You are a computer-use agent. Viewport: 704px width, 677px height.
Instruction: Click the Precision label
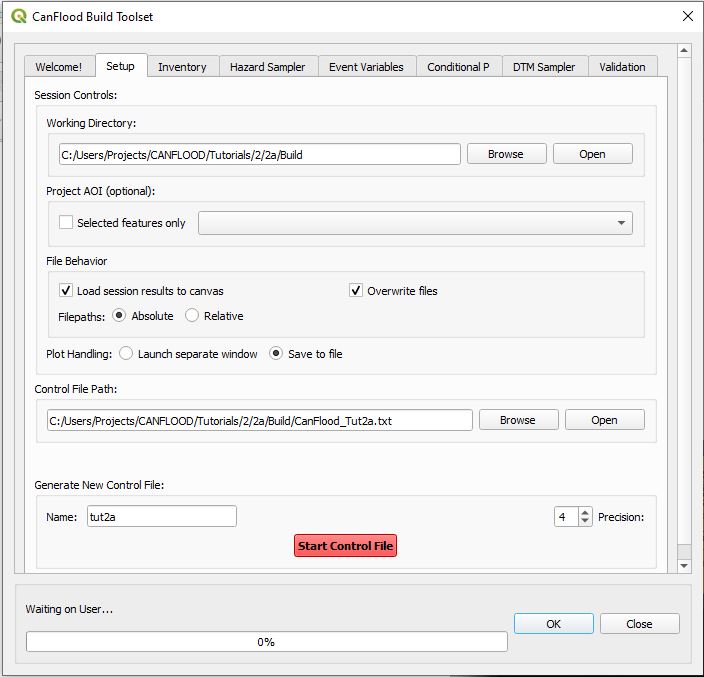tap(621, 517)
